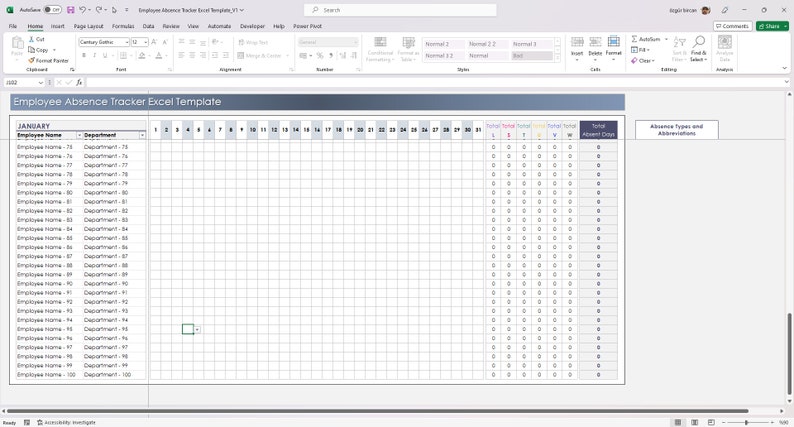
Task: Open the Format cells menu
Action: coord(613,48)
